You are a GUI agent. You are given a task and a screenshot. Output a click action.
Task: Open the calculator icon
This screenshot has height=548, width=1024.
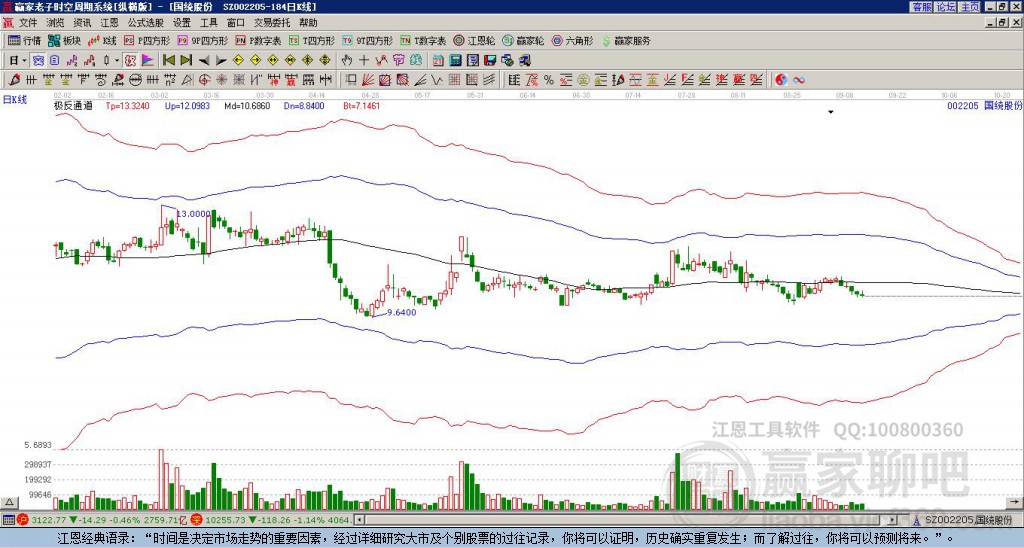pos(455,61)
